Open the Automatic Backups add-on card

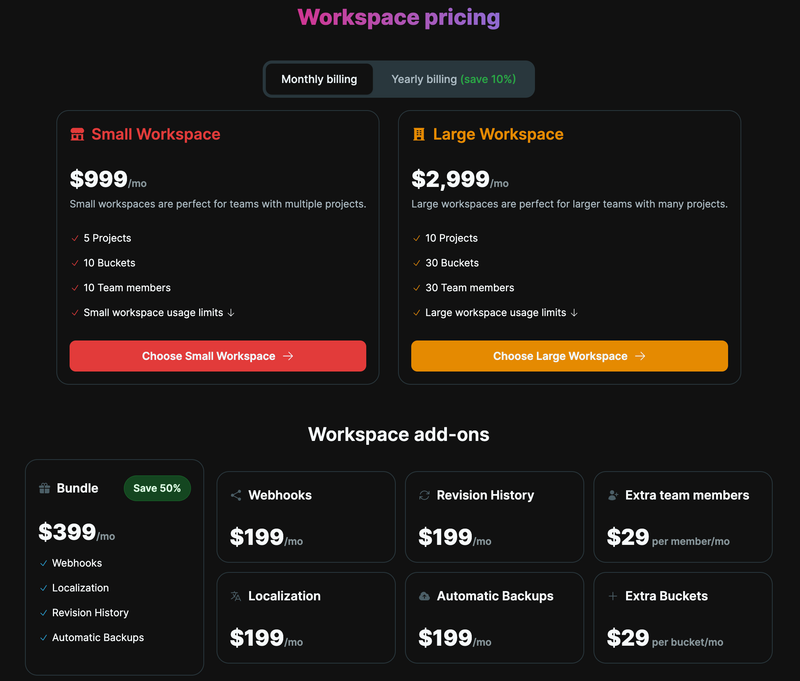click(x=494, y=618)
